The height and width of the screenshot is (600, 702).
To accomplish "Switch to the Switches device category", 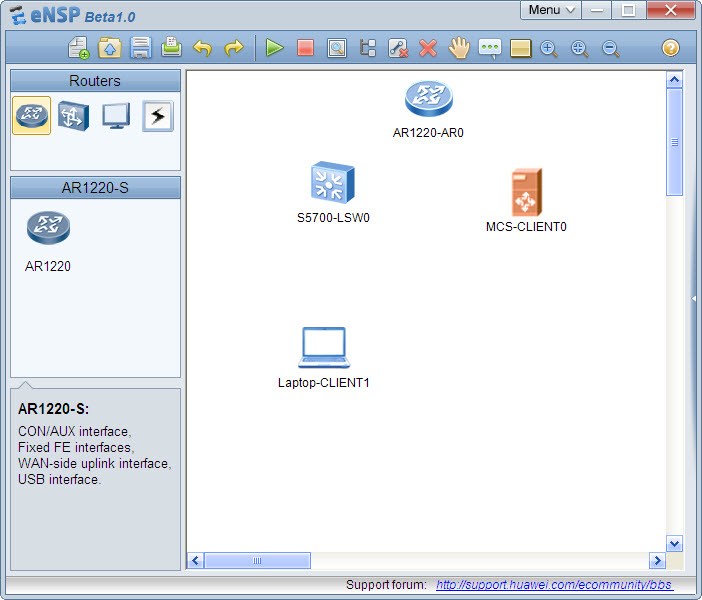I will 73,116.
